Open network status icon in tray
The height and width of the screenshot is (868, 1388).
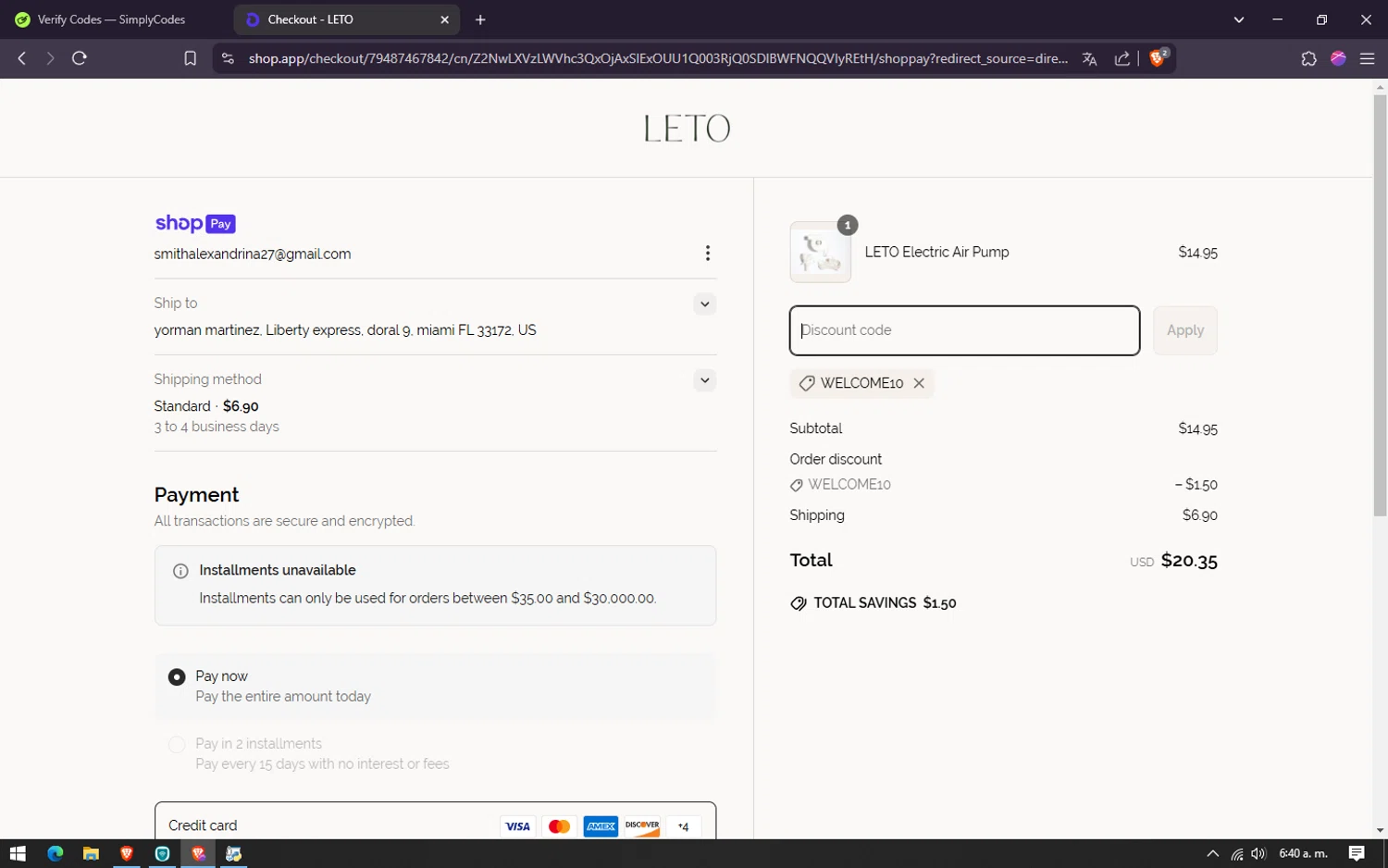pyautogui.click(x=1236, y=853)
